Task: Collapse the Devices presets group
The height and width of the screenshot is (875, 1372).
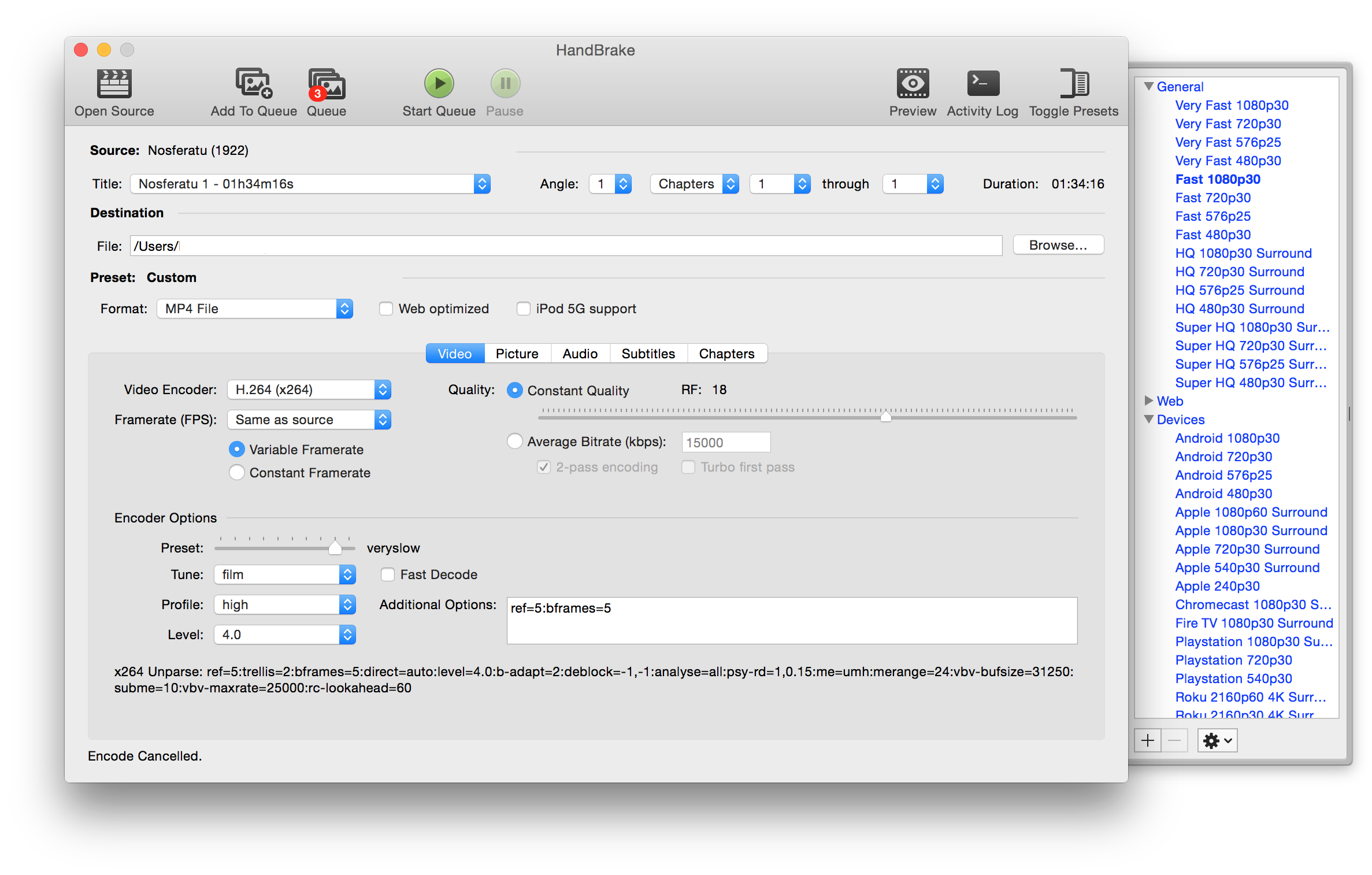Action: point(1149,420)
